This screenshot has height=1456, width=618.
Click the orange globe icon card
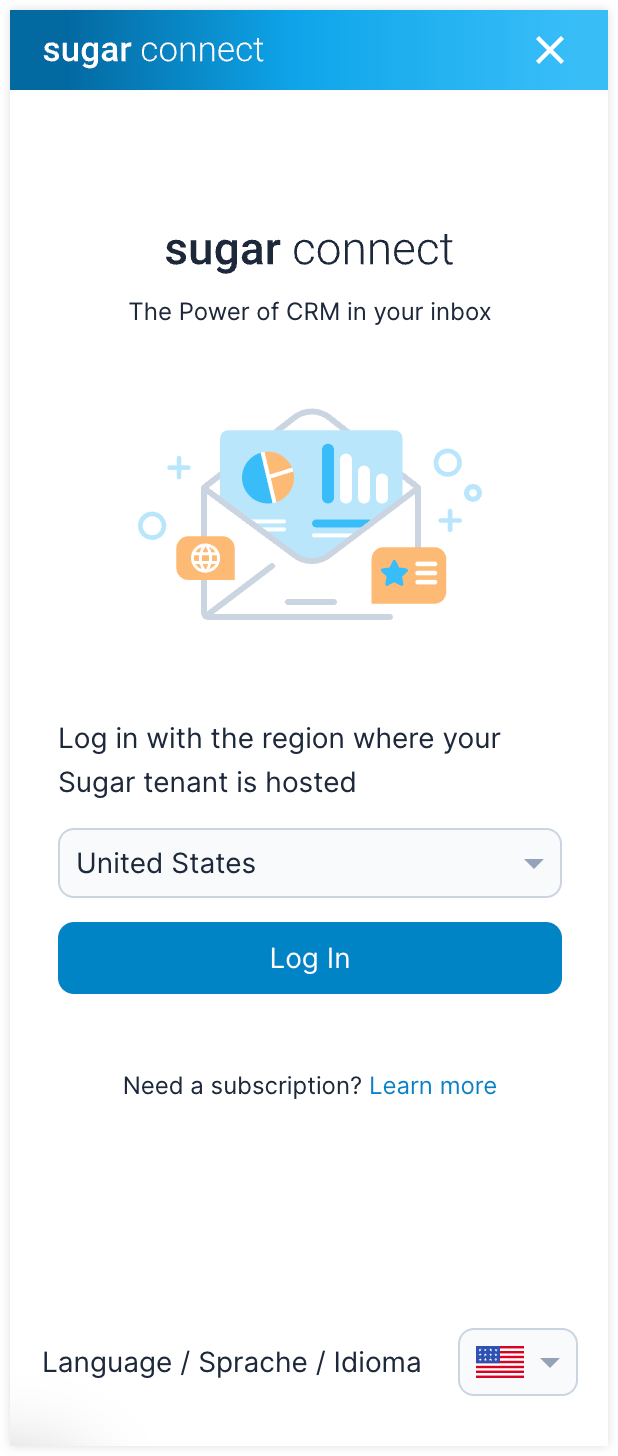pyautogui.click(x=205, y=558)
